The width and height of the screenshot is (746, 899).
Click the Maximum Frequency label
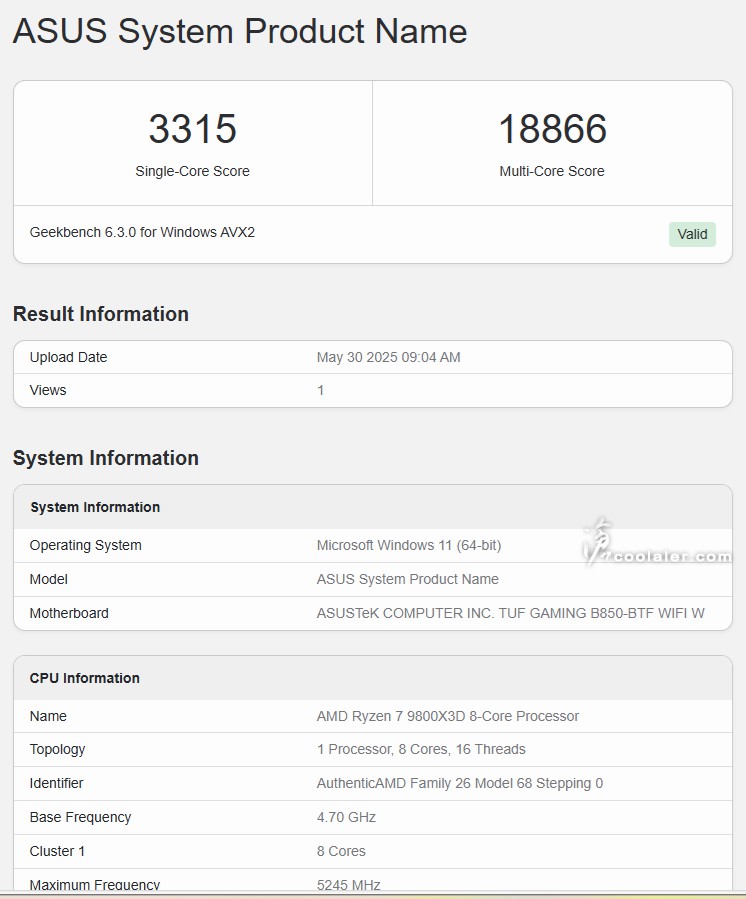click(x=95, y=885)
